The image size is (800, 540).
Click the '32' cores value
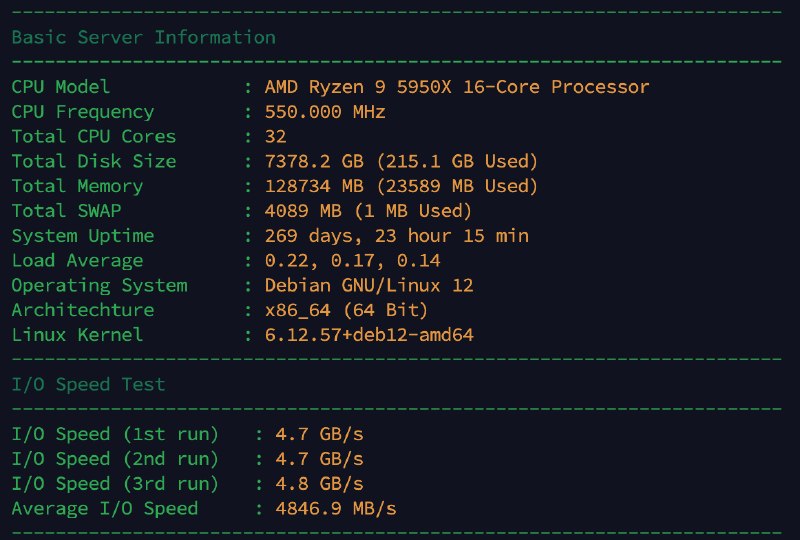point(276,136)
